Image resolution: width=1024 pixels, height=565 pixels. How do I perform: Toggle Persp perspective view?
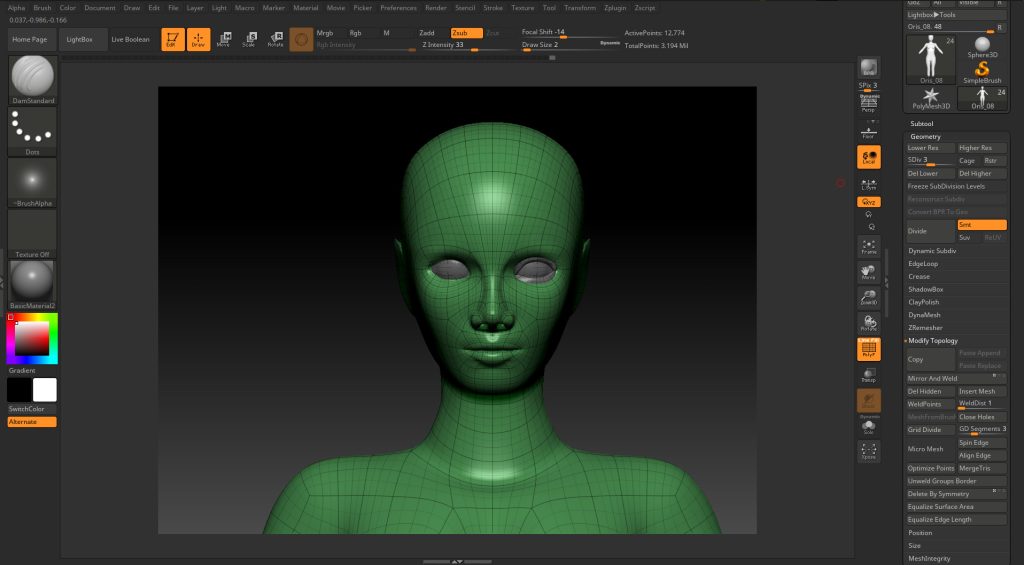(869, 102)
